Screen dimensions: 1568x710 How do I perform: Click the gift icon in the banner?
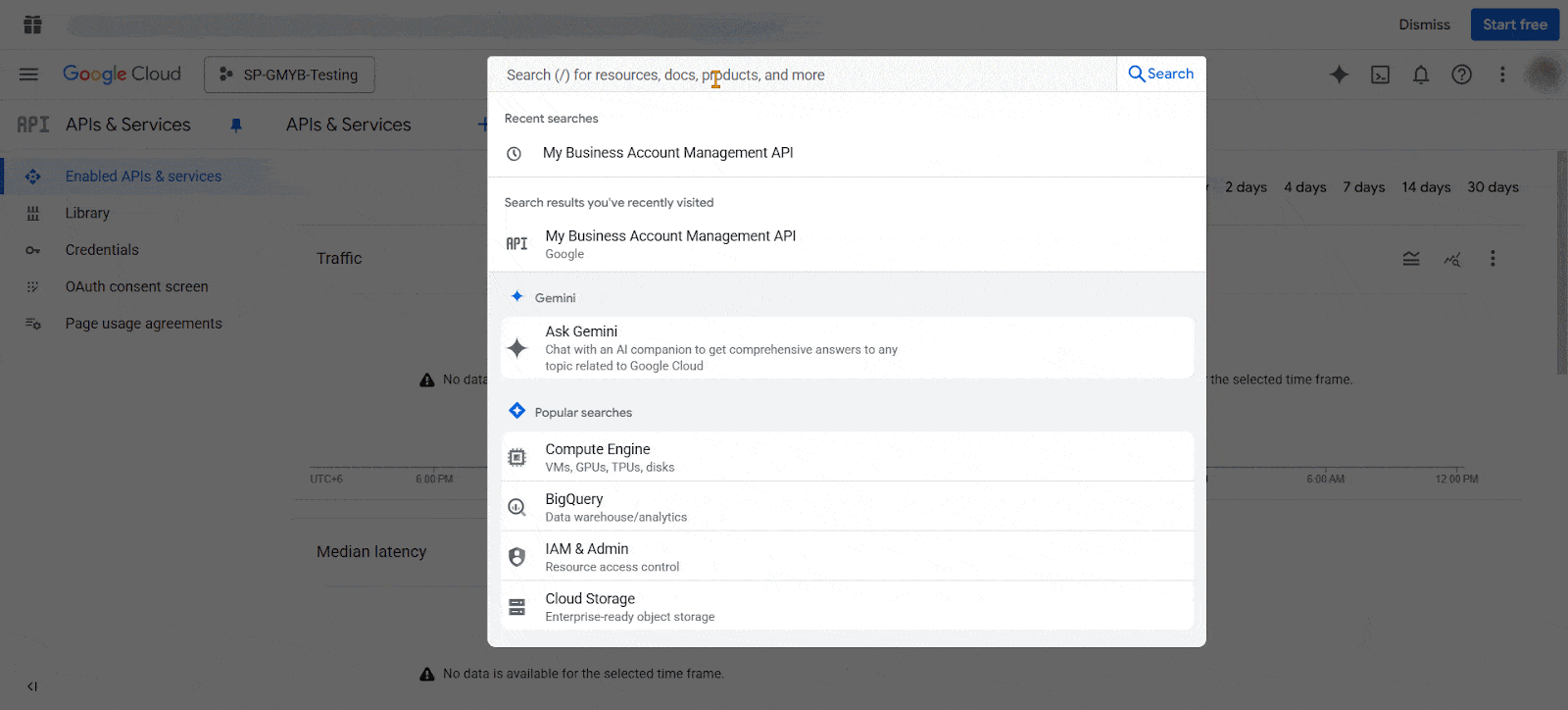[32, 25]
